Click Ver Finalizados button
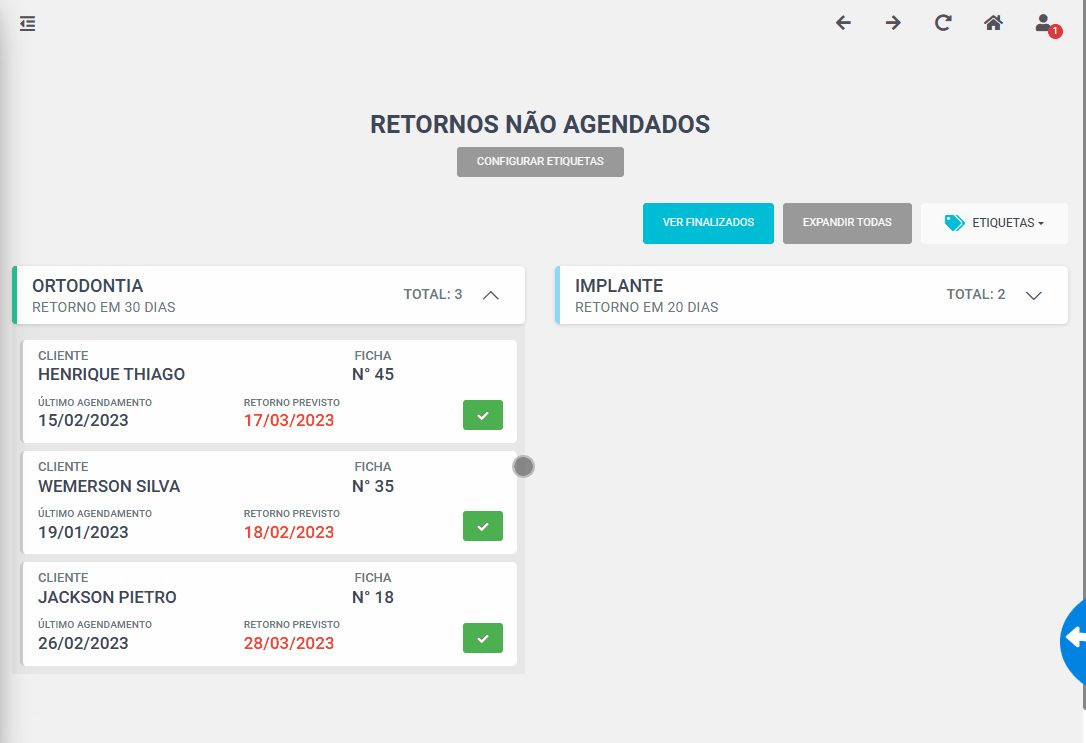1086x743 pixels. pyautogui.click(x=708, y=223)
